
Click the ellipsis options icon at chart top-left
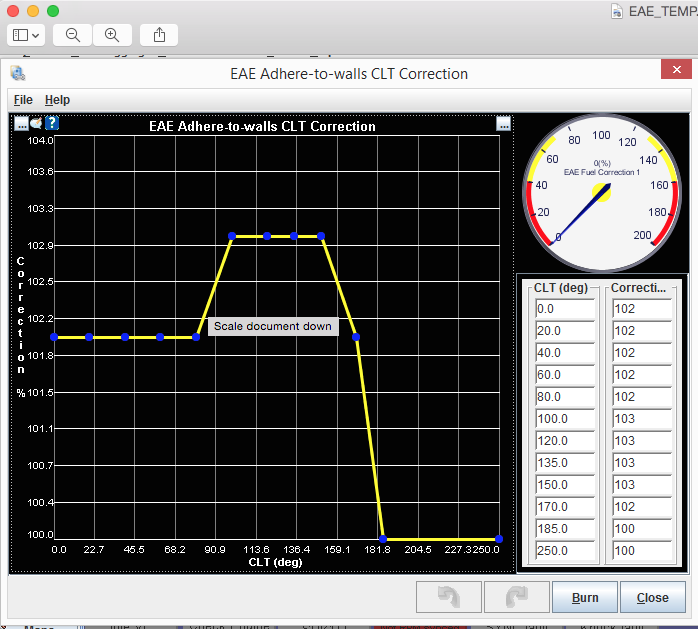tap(21, 123)
